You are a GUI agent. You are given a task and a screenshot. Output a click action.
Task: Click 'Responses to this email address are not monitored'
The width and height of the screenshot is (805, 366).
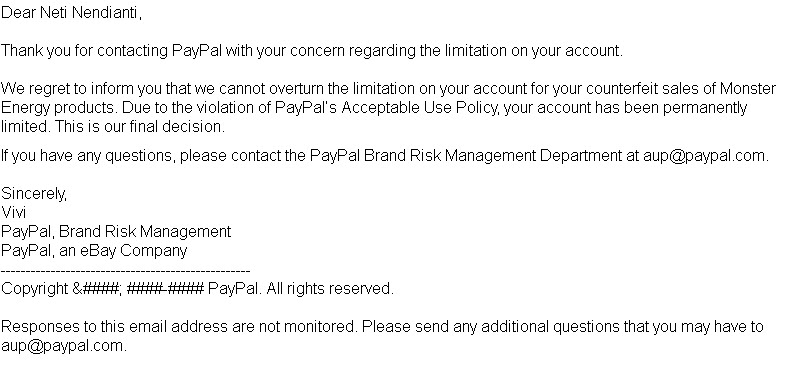[178, 326]
